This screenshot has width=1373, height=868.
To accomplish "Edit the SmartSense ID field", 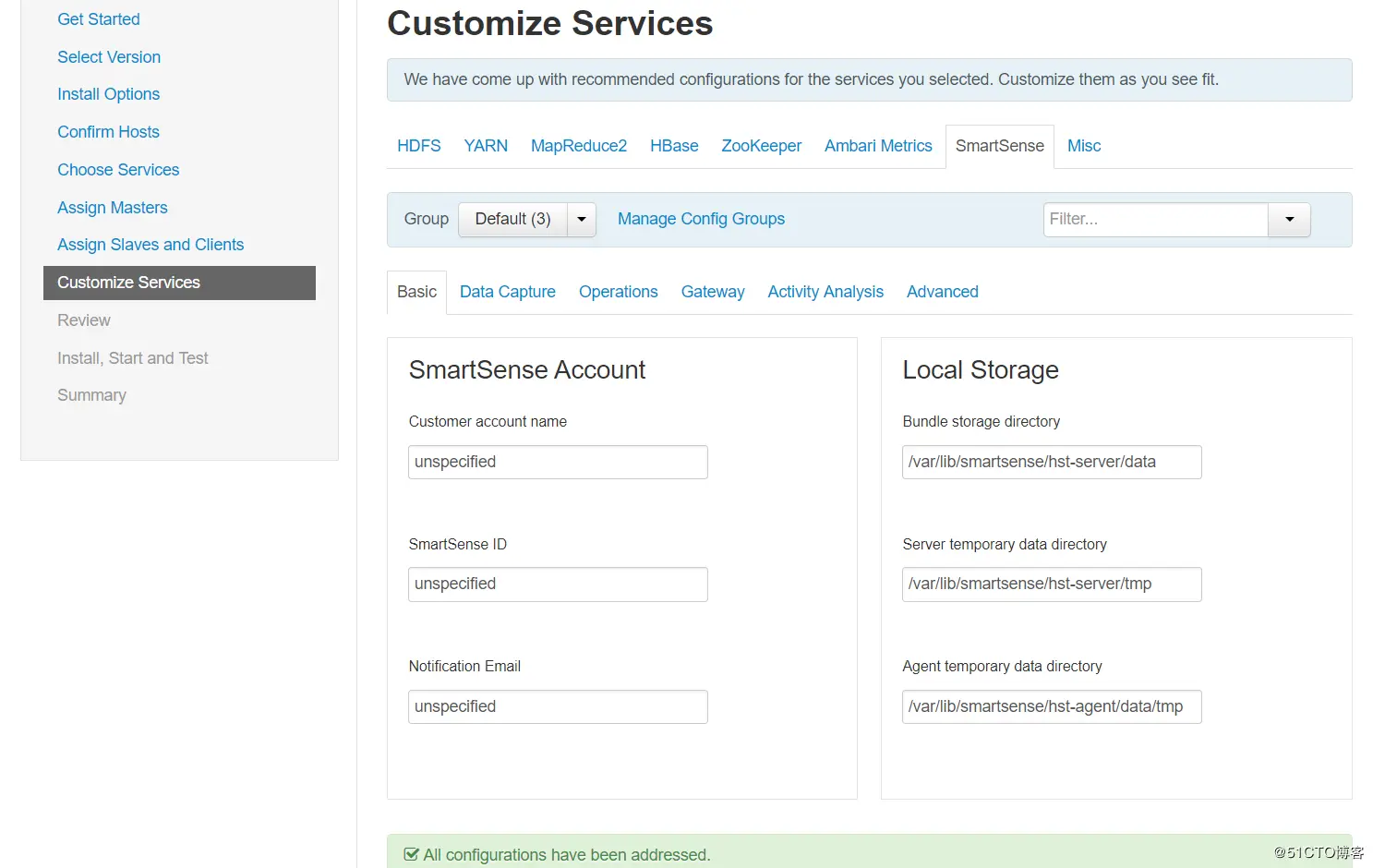I will [558, 585].
